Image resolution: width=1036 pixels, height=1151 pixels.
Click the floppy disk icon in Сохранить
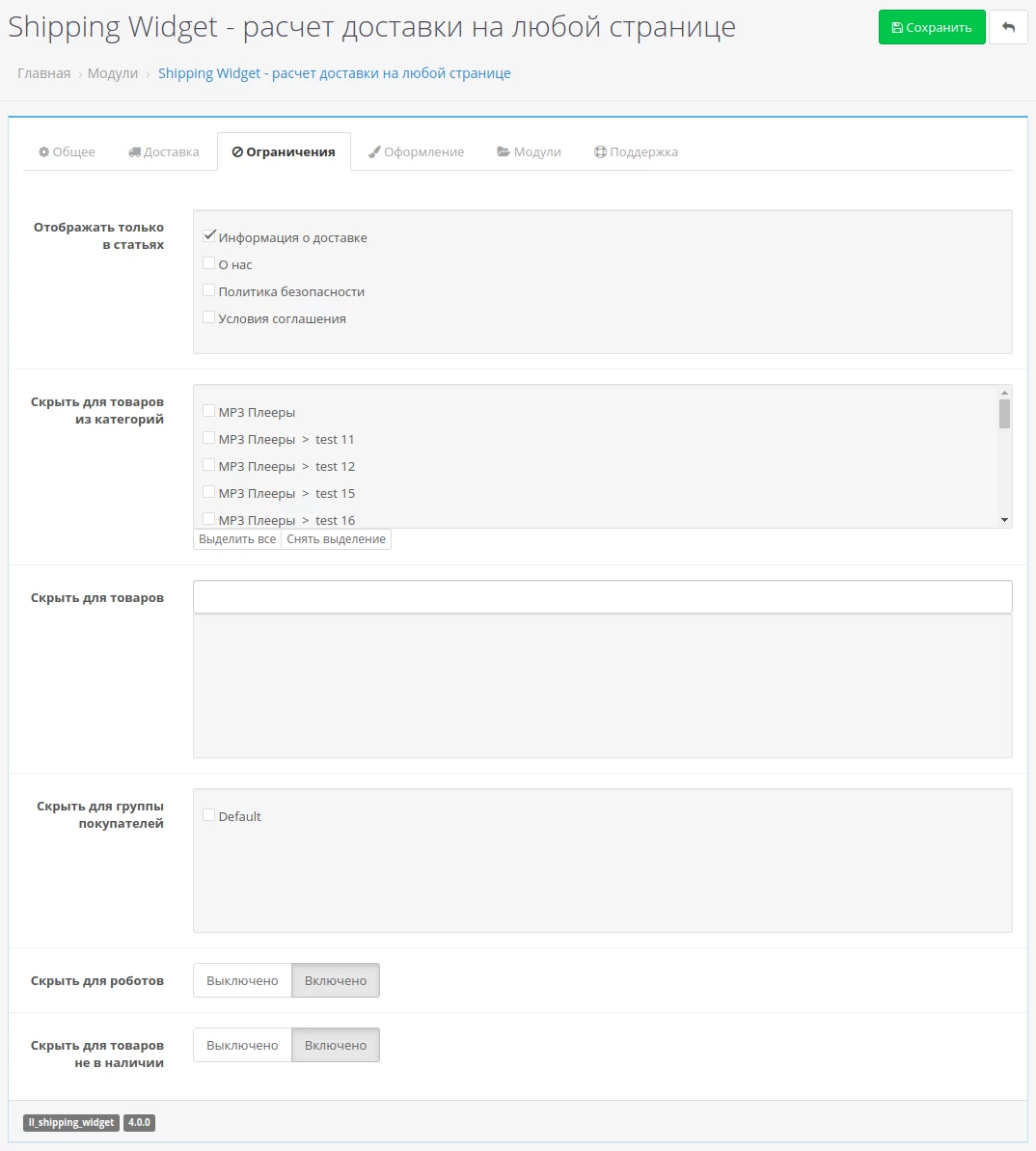[896, 27]
